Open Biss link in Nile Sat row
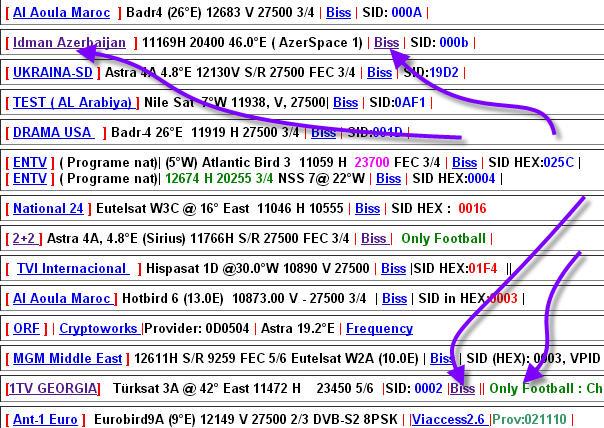The height and width of the screenshot is (428, 604). (346, 102)
